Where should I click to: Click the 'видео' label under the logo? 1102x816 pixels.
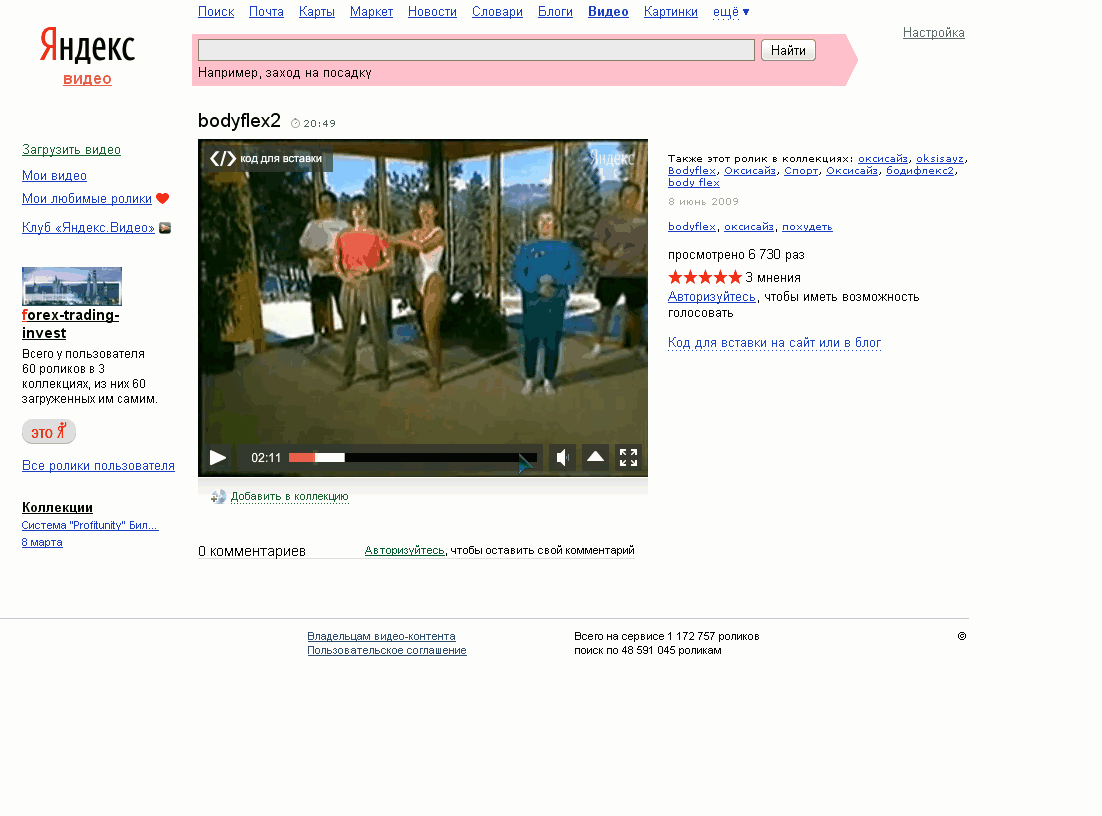(87, 79)
